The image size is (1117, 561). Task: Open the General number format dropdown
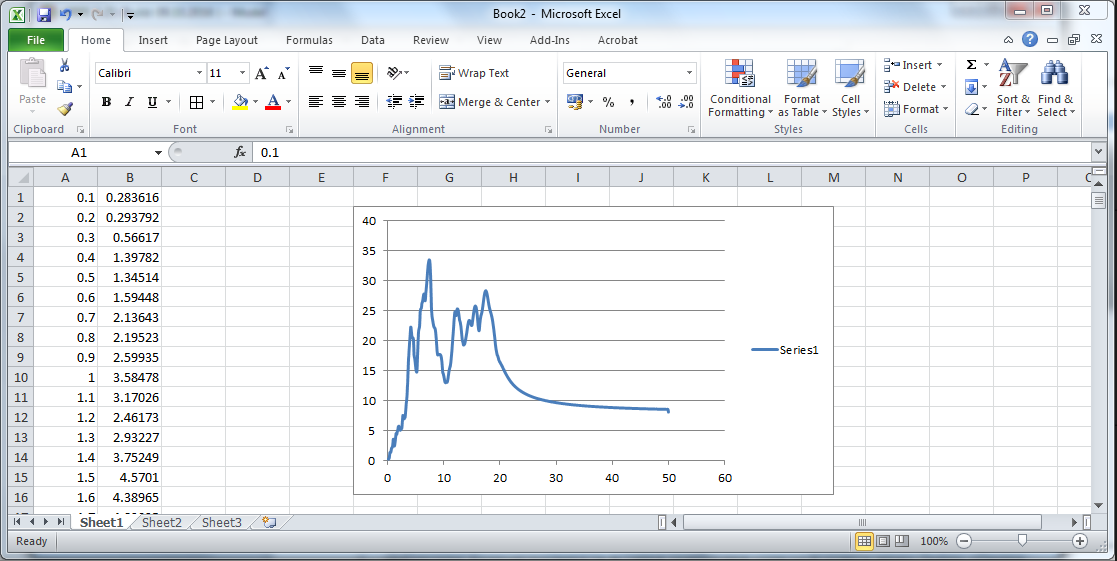click(x=689, y=73)
